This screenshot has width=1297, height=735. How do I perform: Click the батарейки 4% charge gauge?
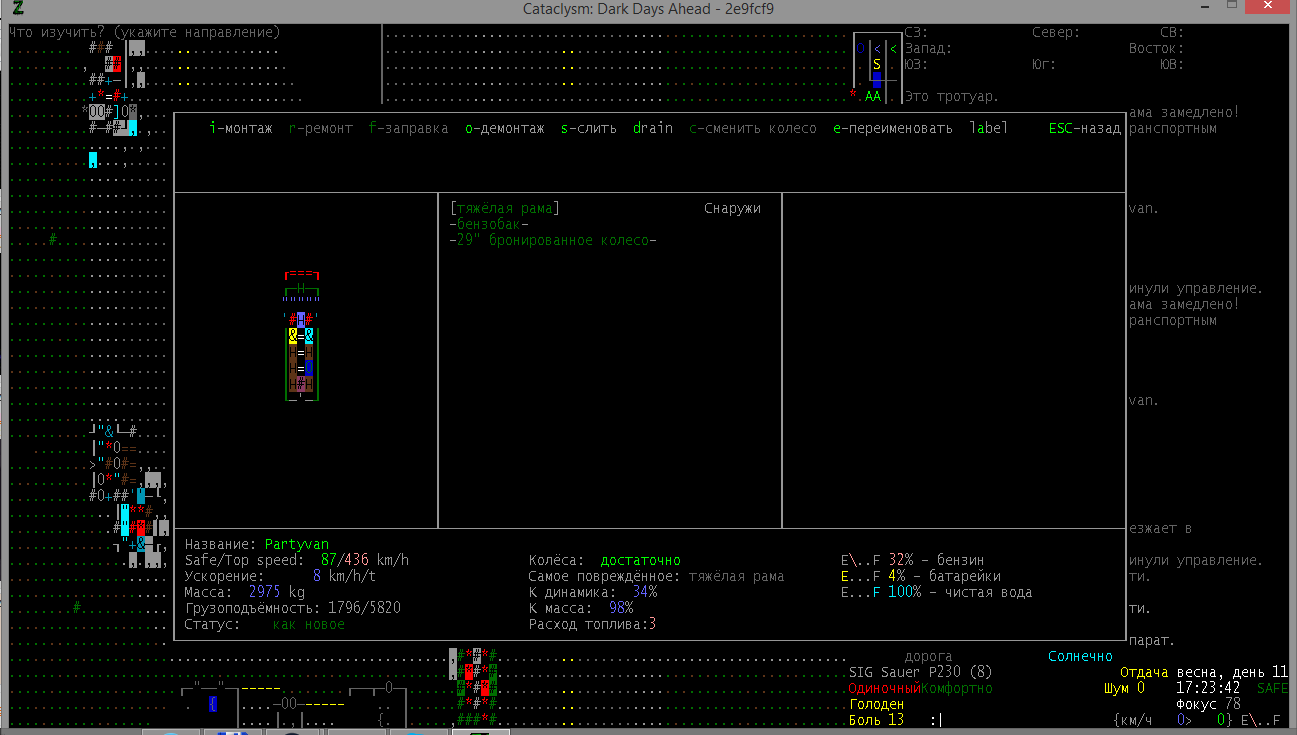pos(921,576)
